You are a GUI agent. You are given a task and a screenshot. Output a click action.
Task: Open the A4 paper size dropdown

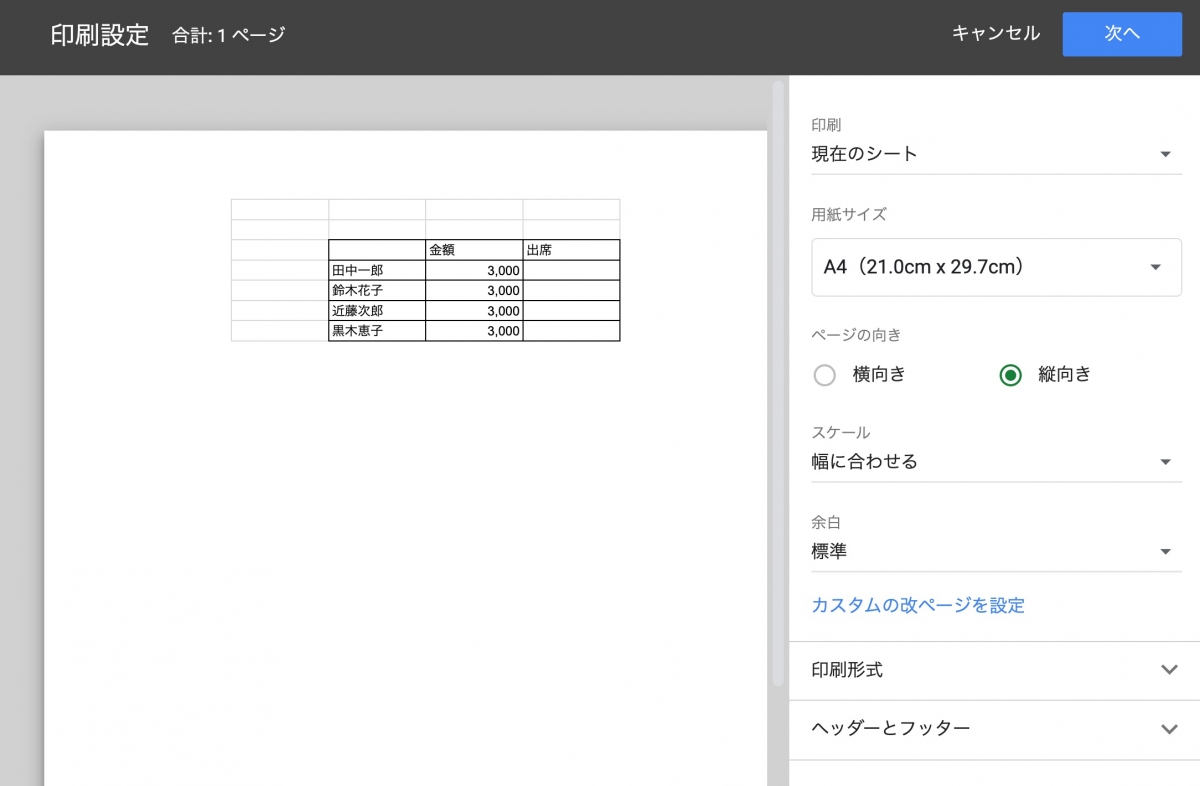(x=995, y=267)
